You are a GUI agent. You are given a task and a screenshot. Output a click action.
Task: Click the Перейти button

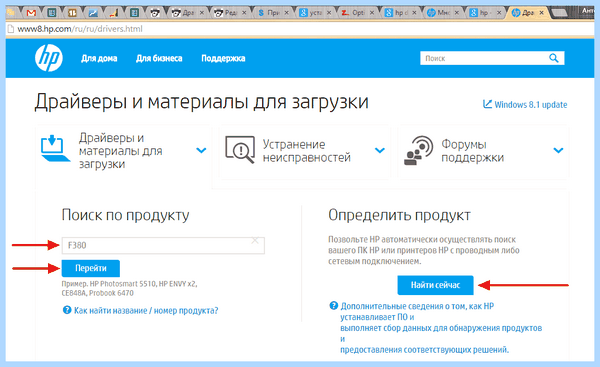pos(91,268)
